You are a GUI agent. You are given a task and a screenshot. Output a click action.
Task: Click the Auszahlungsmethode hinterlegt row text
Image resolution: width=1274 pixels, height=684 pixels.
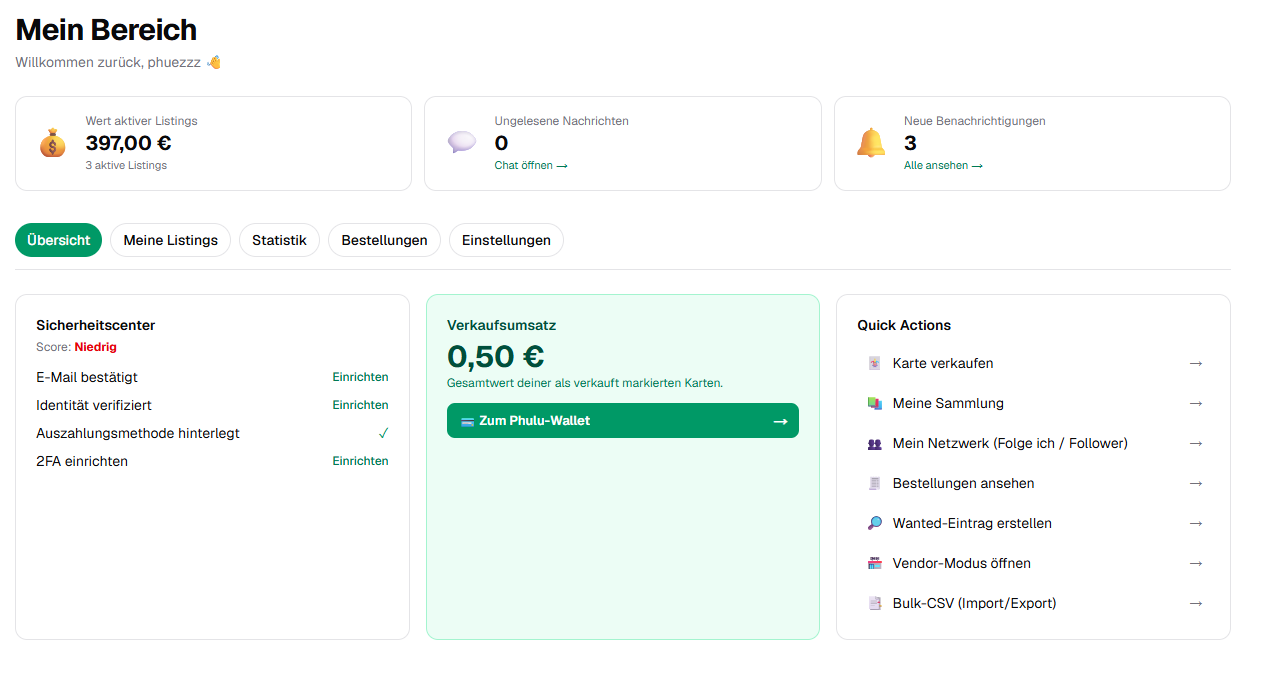138,433
